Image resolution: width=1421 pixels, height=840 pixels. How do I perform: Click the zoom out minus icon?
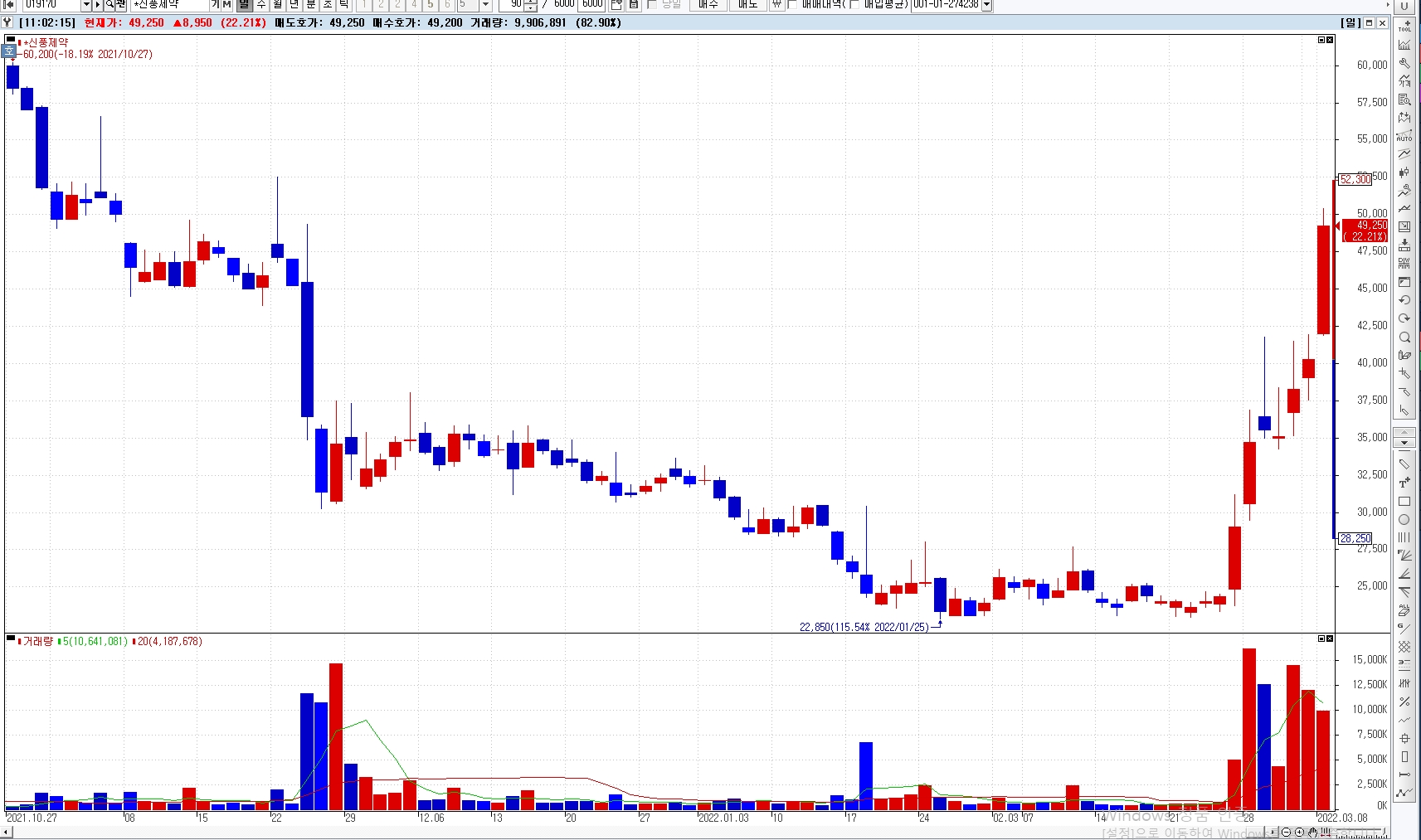(x=1287, y=833)
